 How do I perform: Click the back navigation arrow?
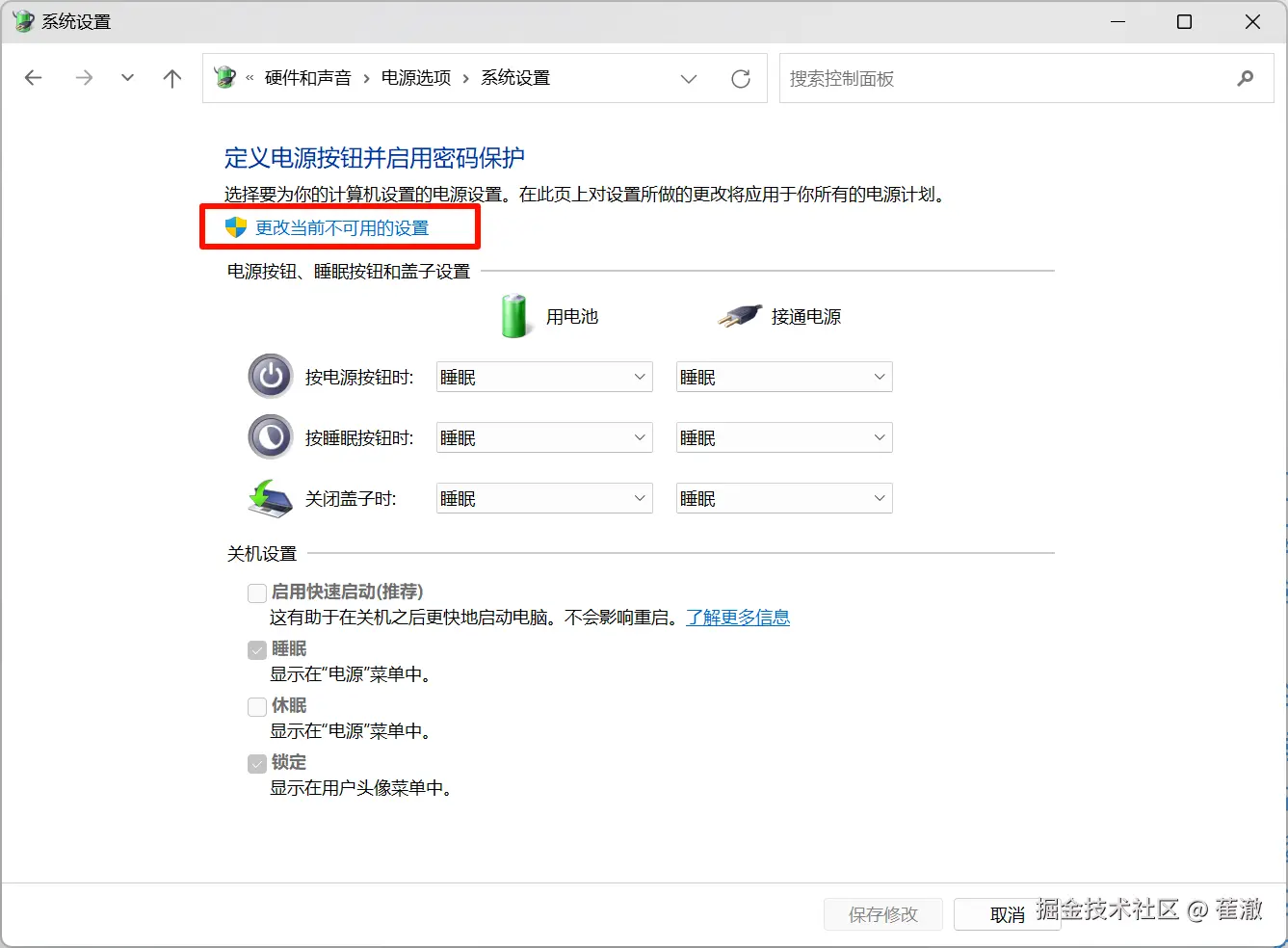pos(33,78)
